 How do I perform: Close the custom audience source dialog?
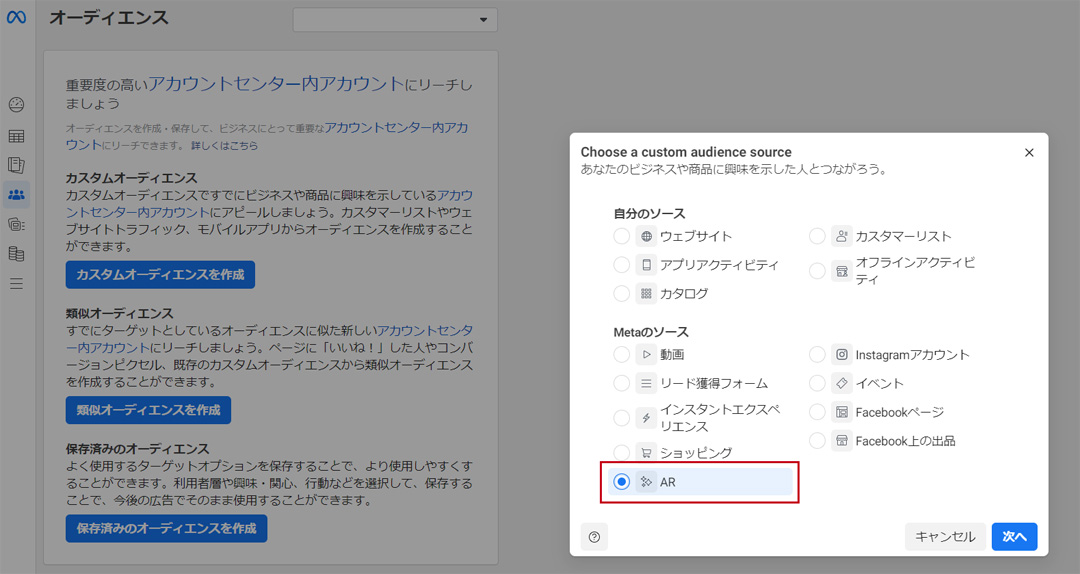tap(1029, 153)
